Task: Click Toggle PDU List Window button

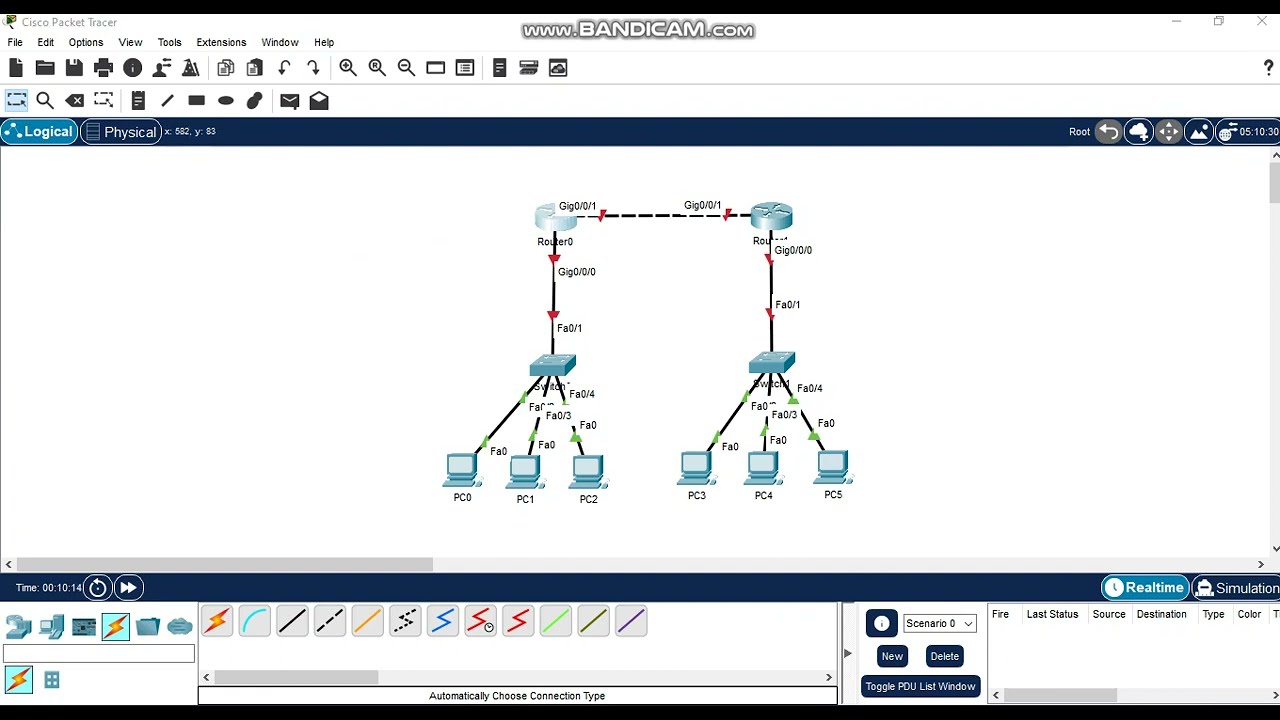Action: 920,687
